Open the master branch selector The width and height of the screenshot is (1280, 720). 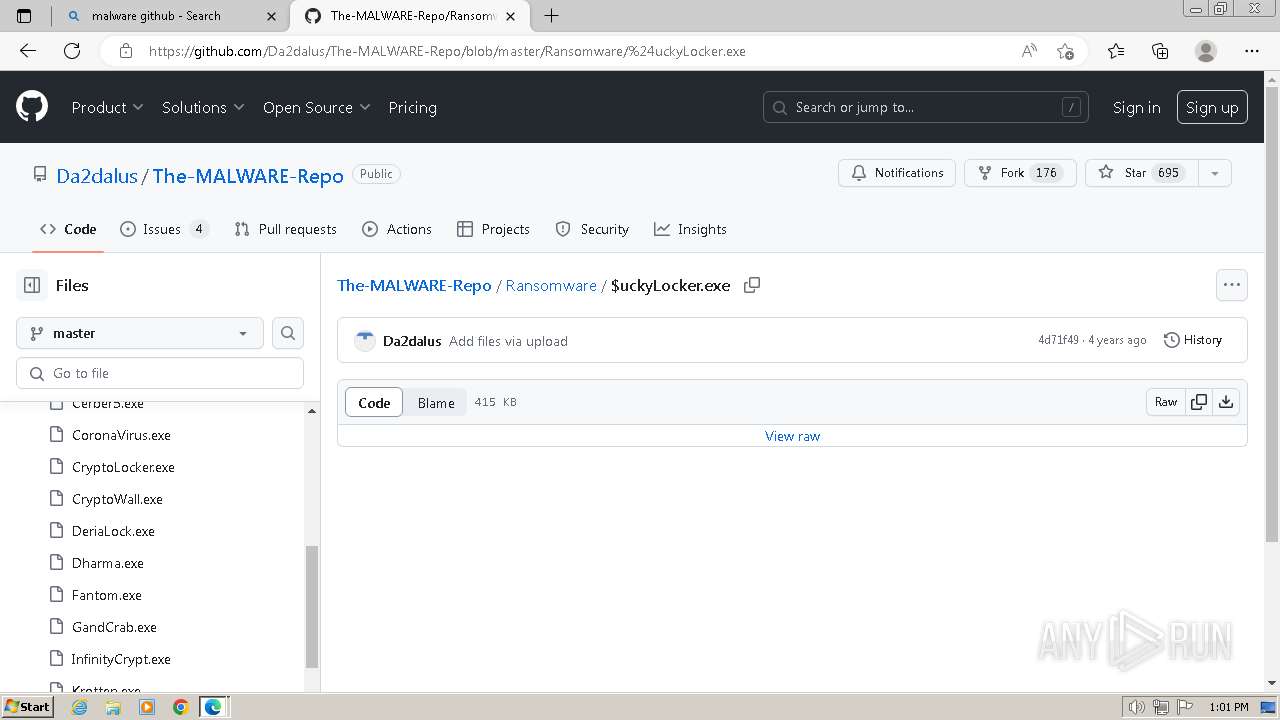[140, 333]
